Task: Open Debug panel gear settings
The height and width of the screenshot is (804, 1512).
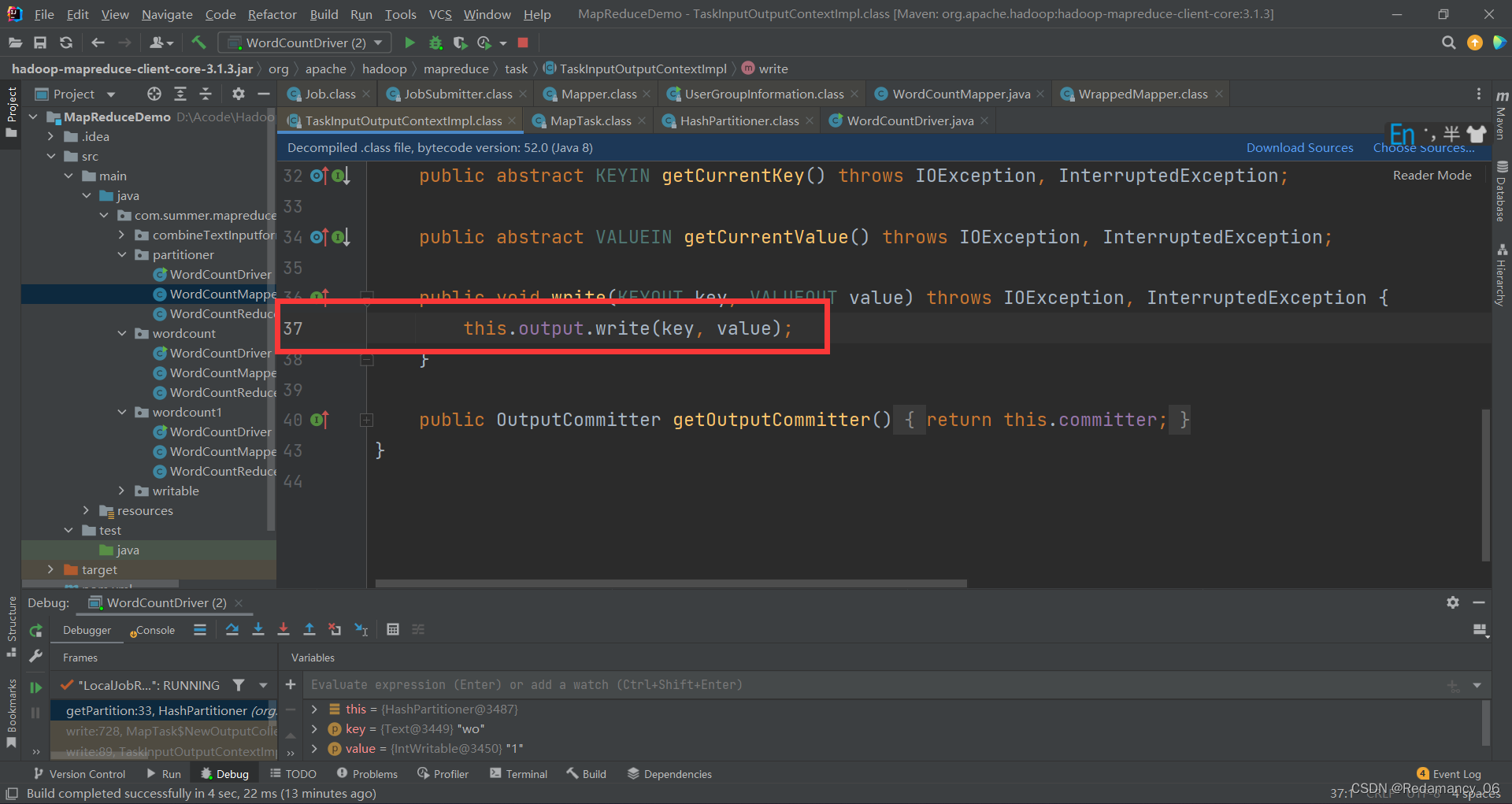Action: pyautogui.click(x=1453, y=602)
